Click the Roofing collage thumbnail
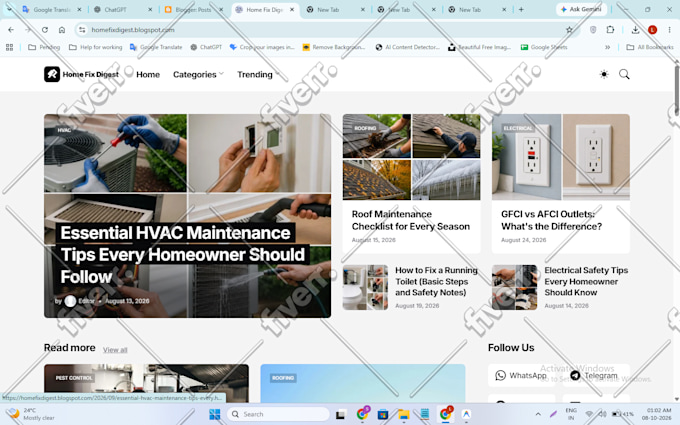 (412, 157)
